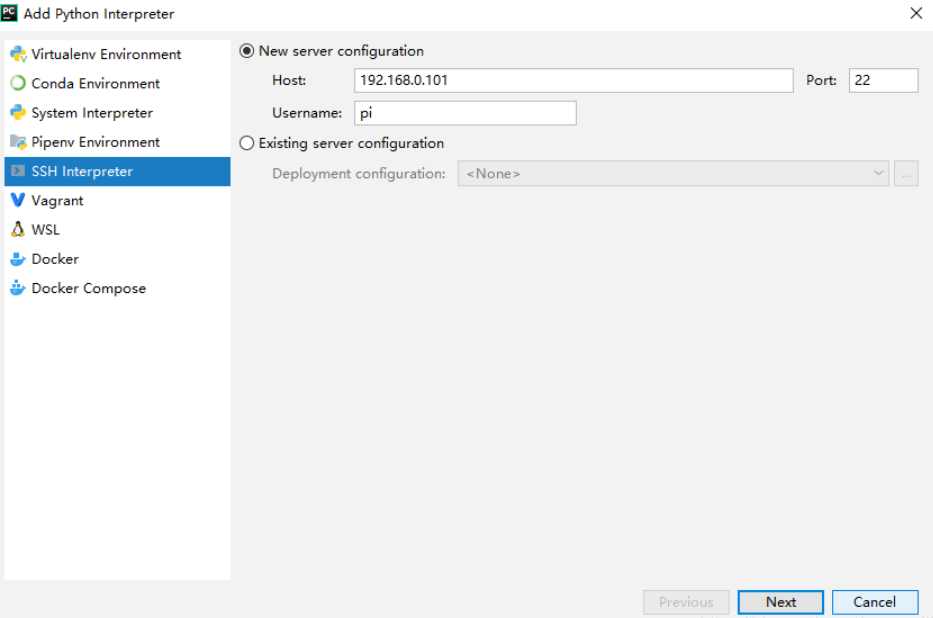This screenshot has height=618, width=933.
Task: Click the PyCharm logo in title bar
Action: (9, 12)
